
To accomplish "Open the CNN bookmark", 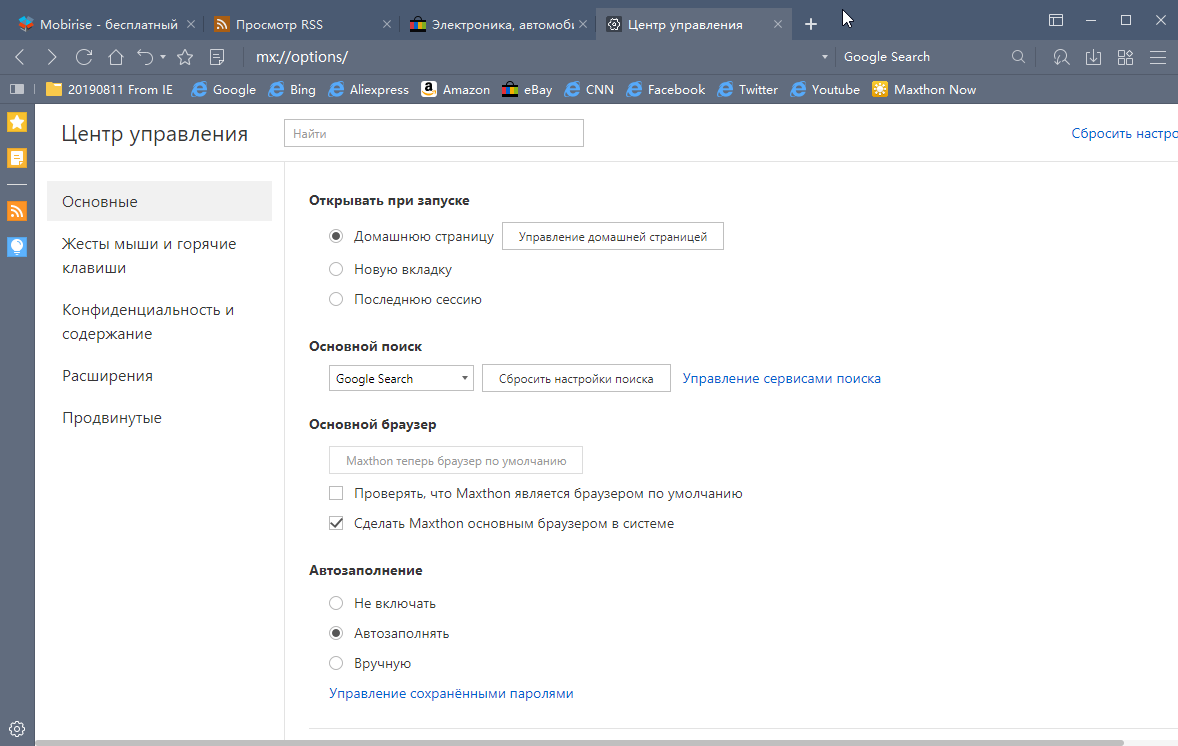I will 589,89.
